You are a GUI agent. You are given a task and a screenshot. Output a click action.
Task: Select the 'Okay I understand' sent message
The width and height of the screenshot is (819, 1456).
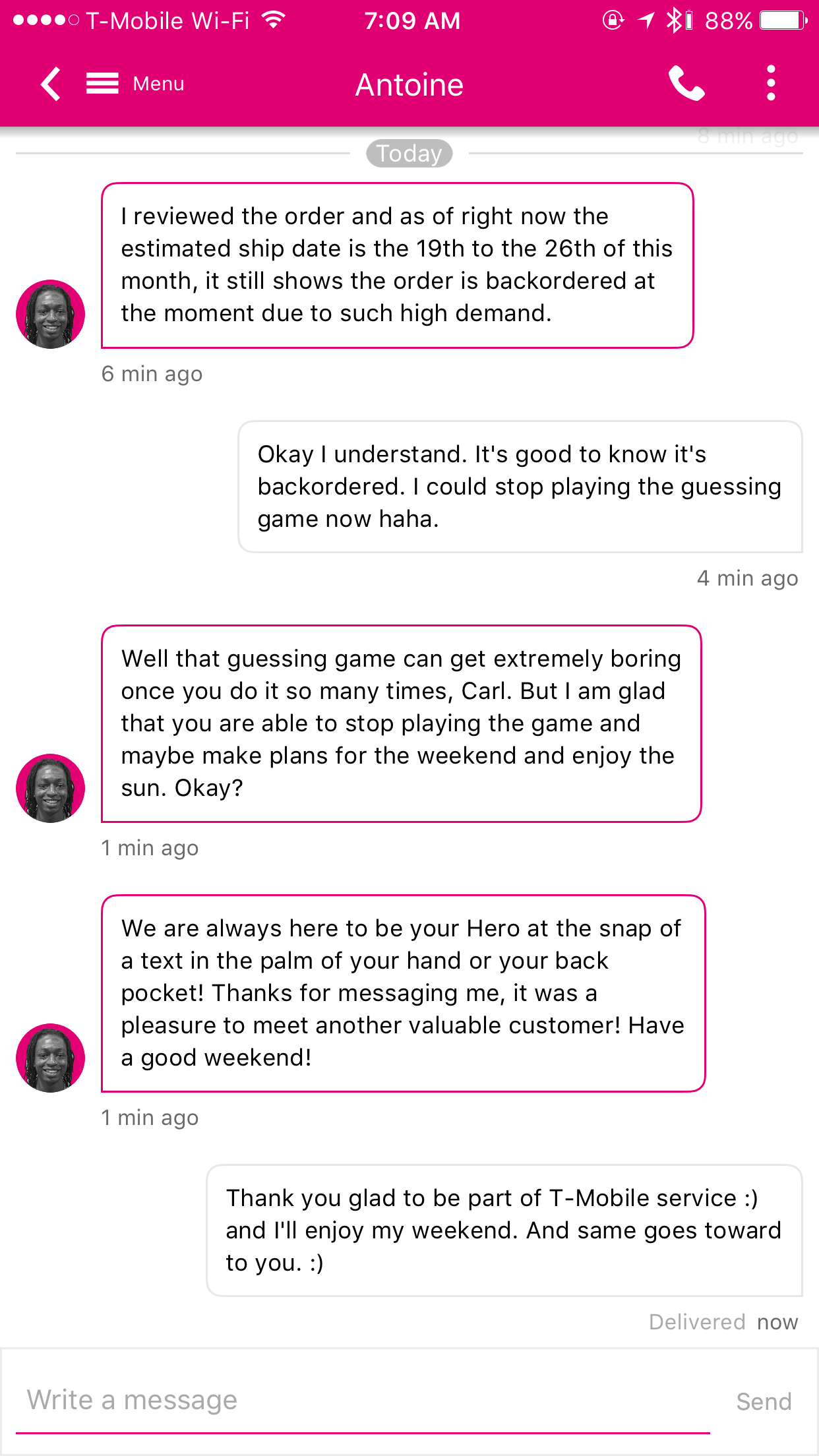point(520,487)
